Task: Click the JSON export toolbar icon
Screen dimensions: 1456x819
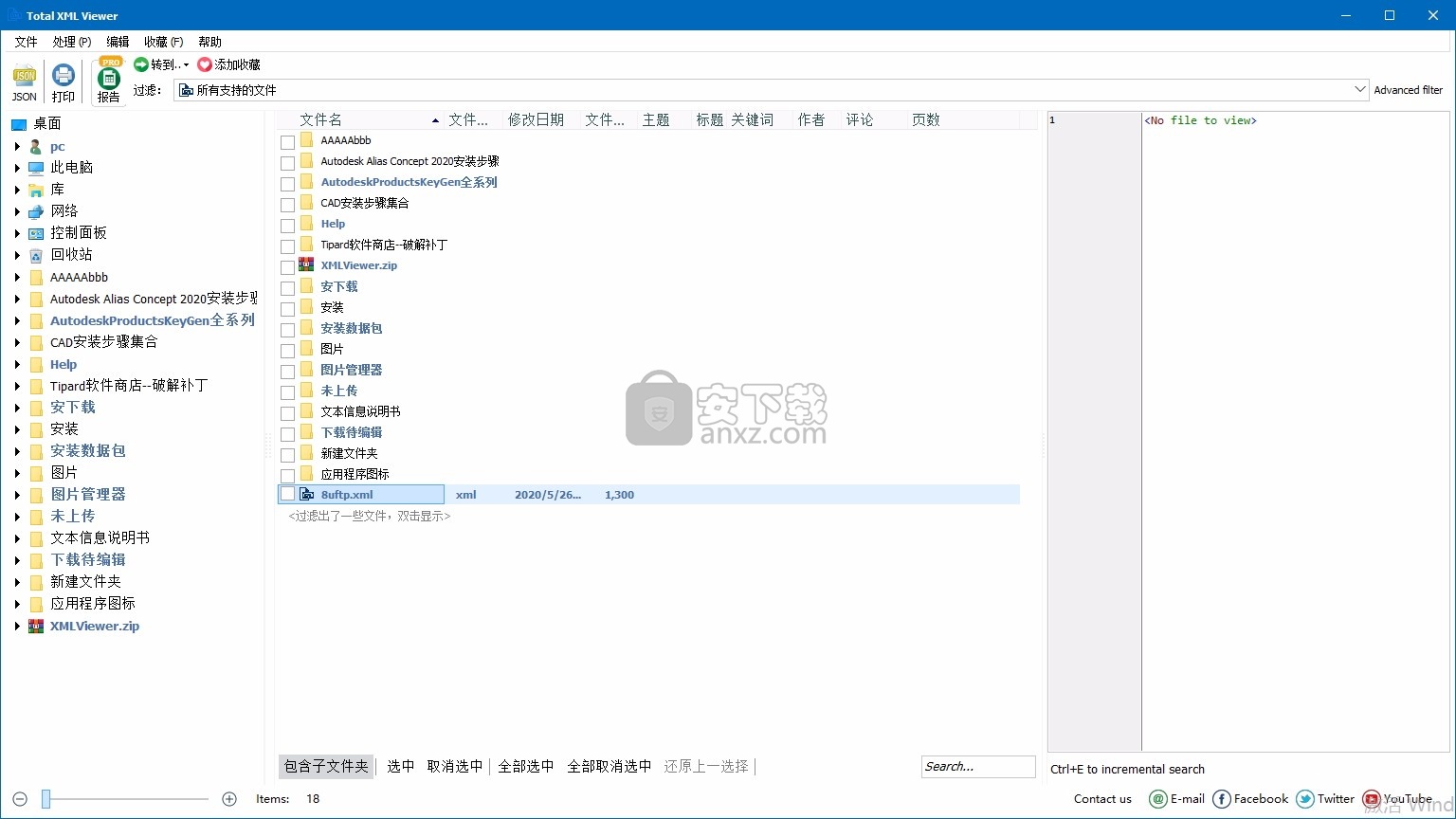Action: click(25, 75)
